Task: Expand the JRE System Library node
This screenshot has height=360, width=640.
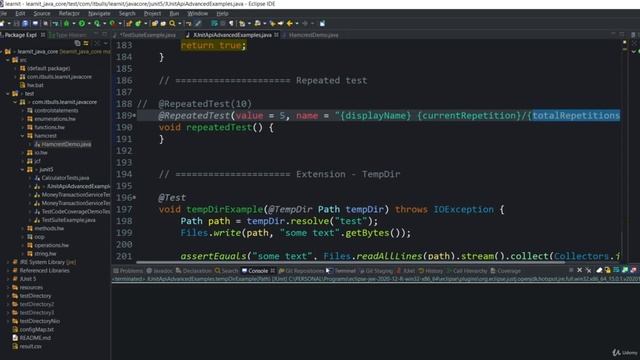Action: point(8,262)
